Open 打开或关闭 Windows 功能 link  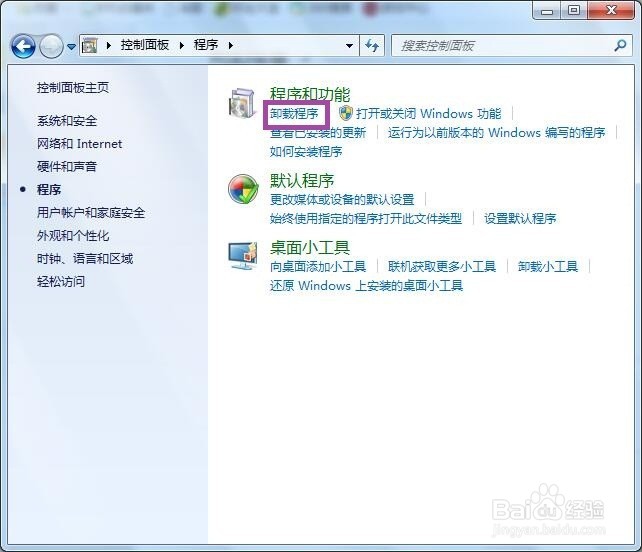tap(428, 113)
